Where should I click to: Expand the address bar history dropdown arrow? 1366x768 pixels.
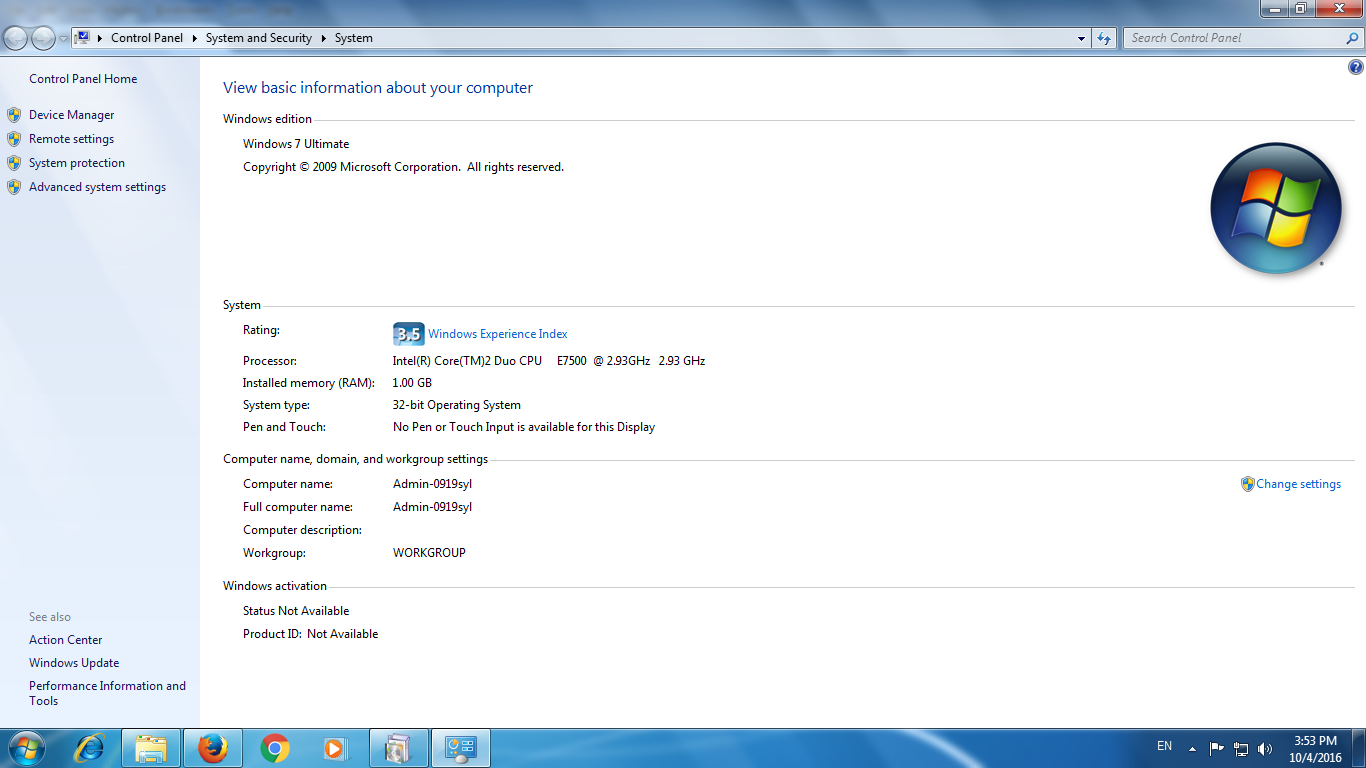click(1081, 38)
